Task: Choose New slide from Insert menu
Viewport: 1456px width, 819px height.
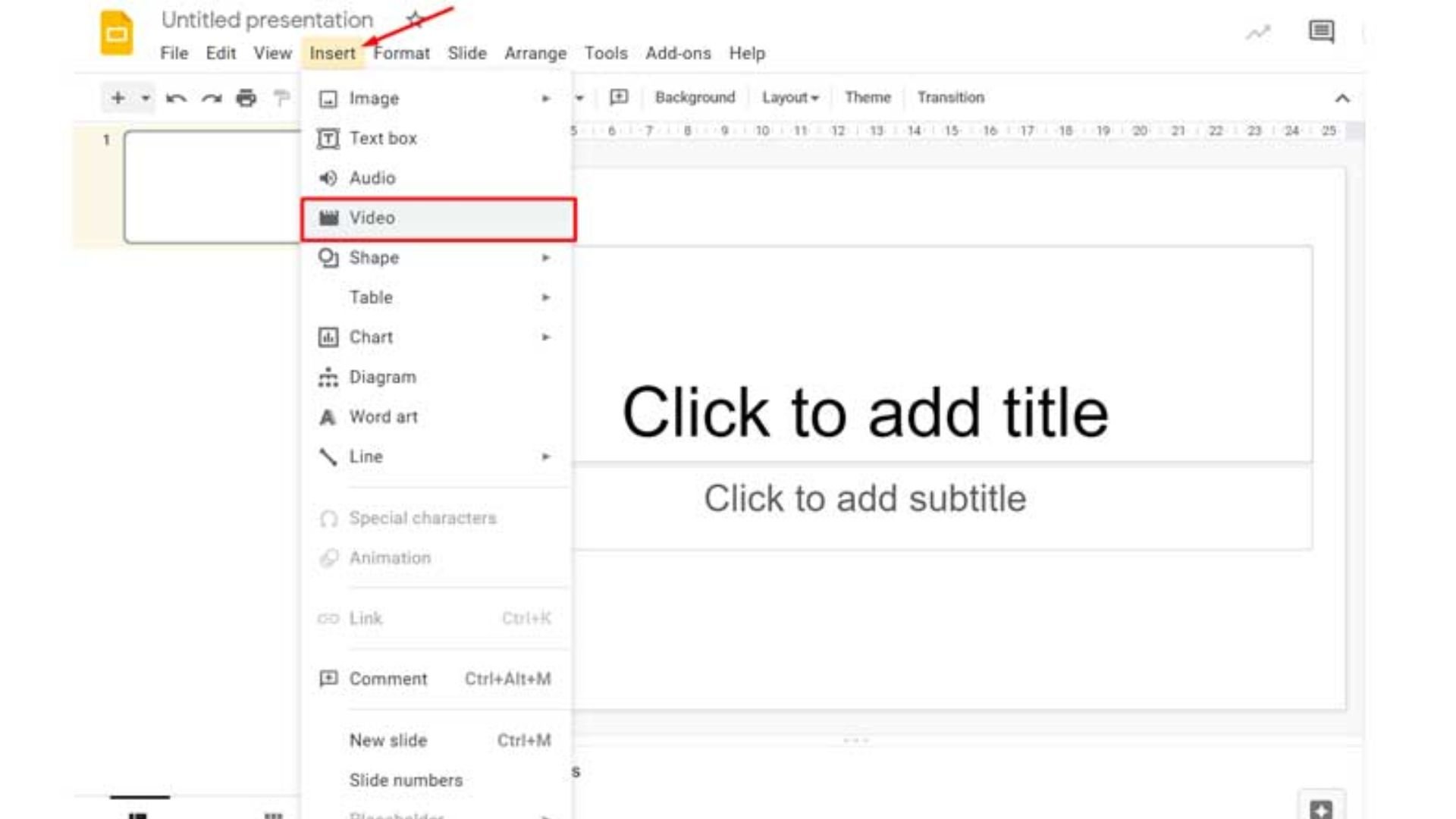Action: pyautogui.click(x=437, y=740)
